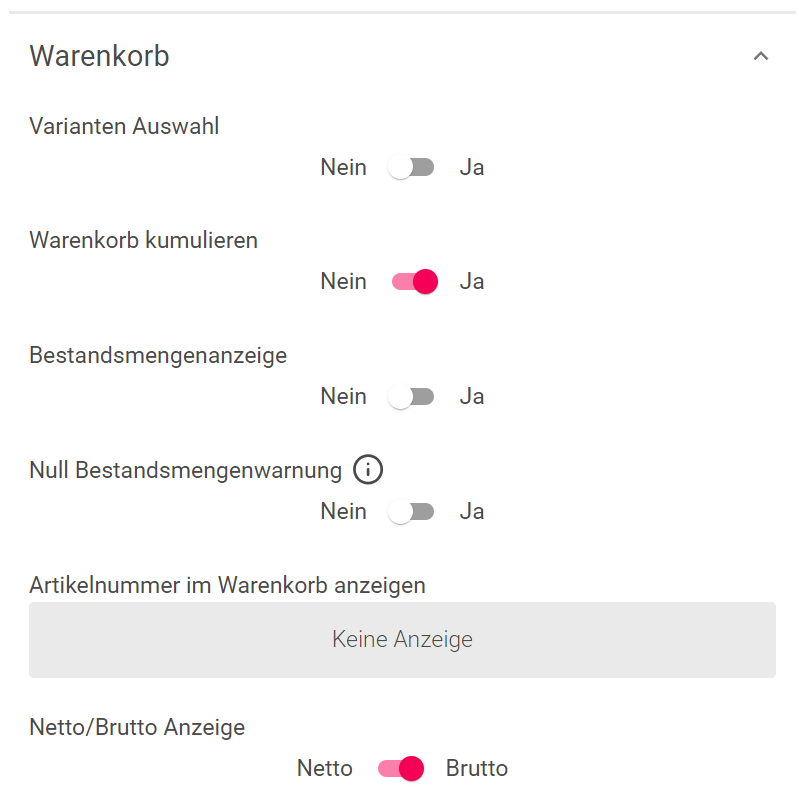Click the Ja label for Varianten Auswahl
799x801 pixels.
click(x=472, y=168)
